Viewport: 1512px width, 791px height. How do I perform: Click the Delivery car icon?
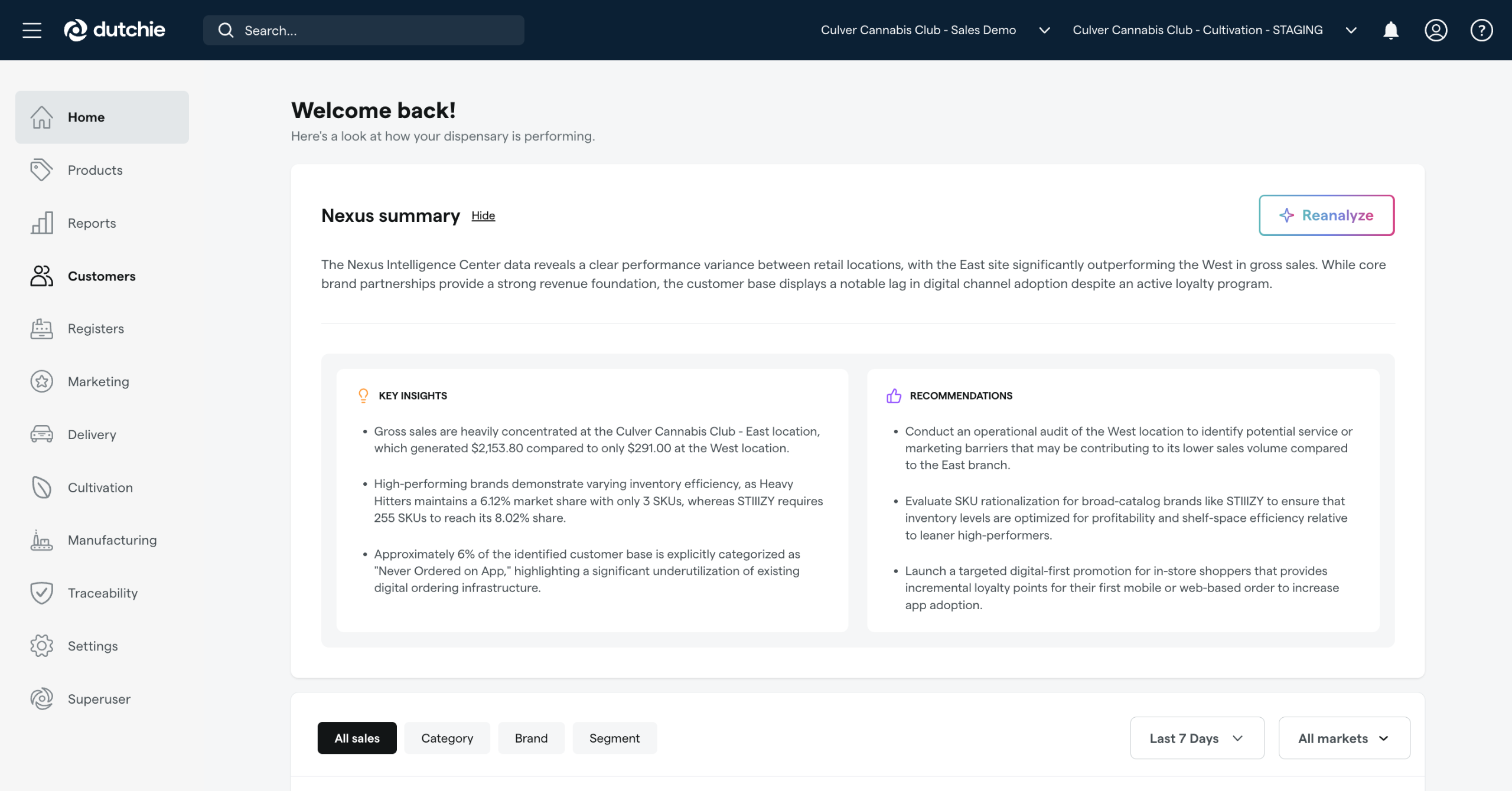[x=41, y=434]
